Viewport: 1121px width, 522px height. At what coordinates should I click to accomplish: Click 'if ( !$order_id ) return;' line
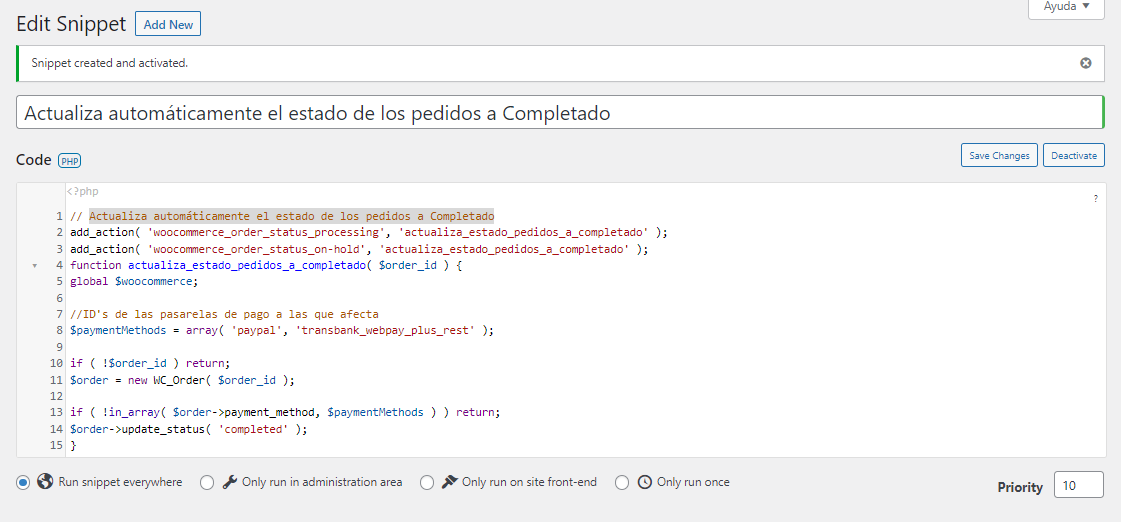(x=150, y=363)
